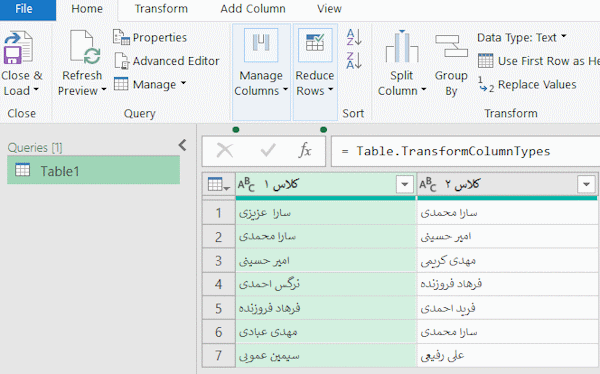Screen dimensions: 600x374
Task: Click cell علی رفیعی
Action: [x=507, y=356]
